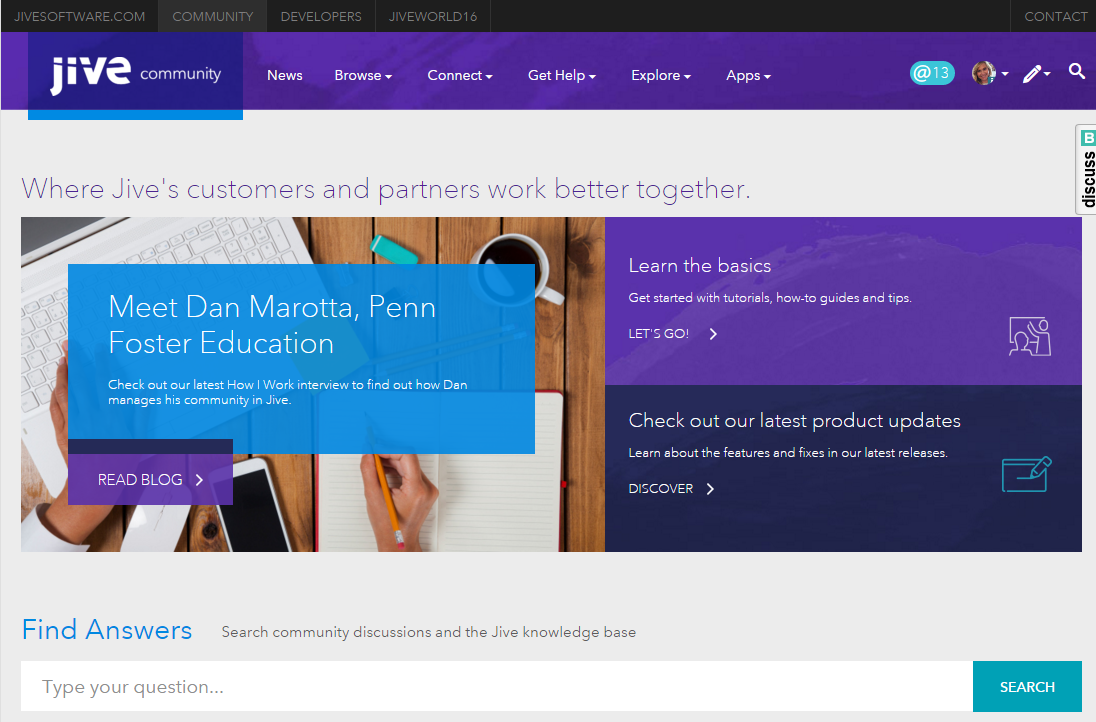Switch to the Developers top tab
This screenshot has height=722, width=1096.
[x=321, y=16]
